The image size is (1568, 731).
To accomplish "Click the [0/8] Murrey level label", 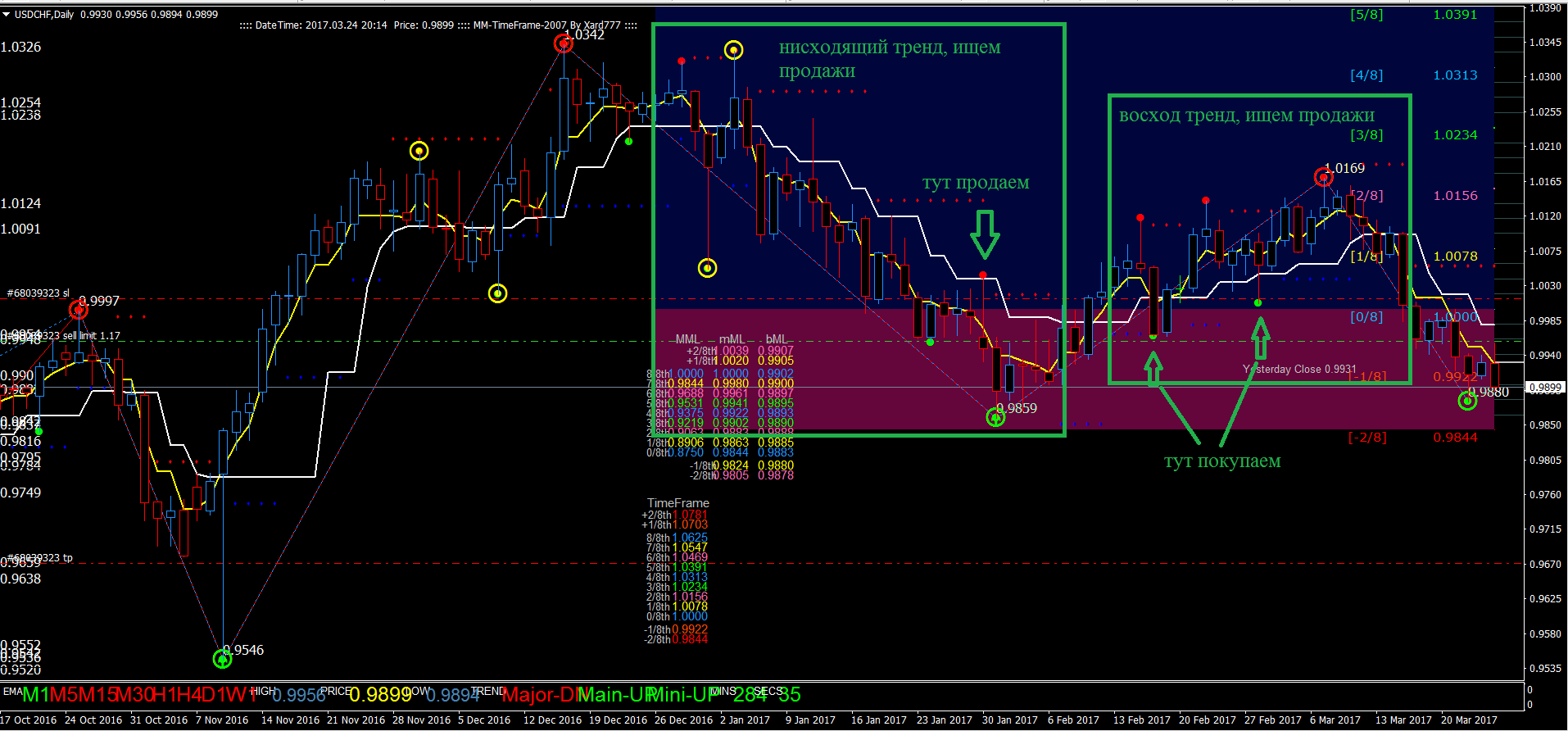I will click(x=1366, y=317).
